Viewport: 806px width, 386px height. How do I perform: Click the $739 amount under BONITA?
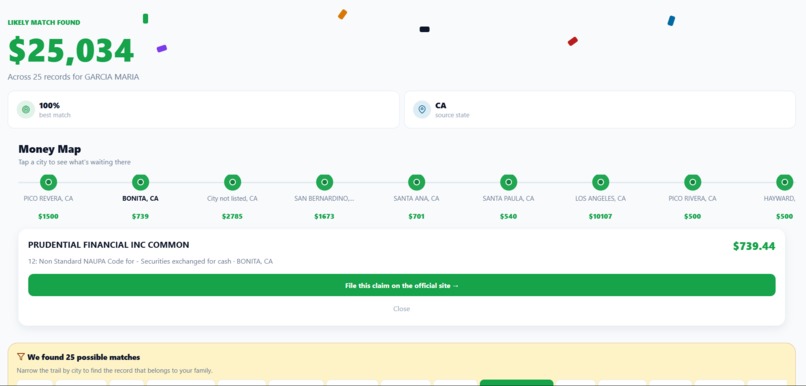click(140, 216)
